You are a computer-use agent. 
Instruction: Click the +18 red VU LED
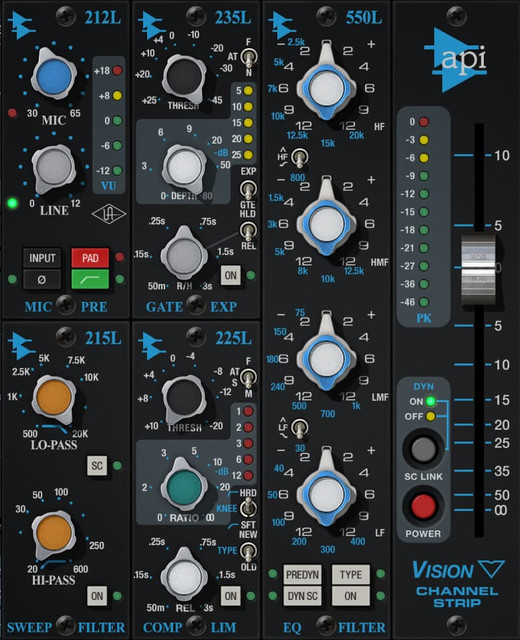[118, 71]
